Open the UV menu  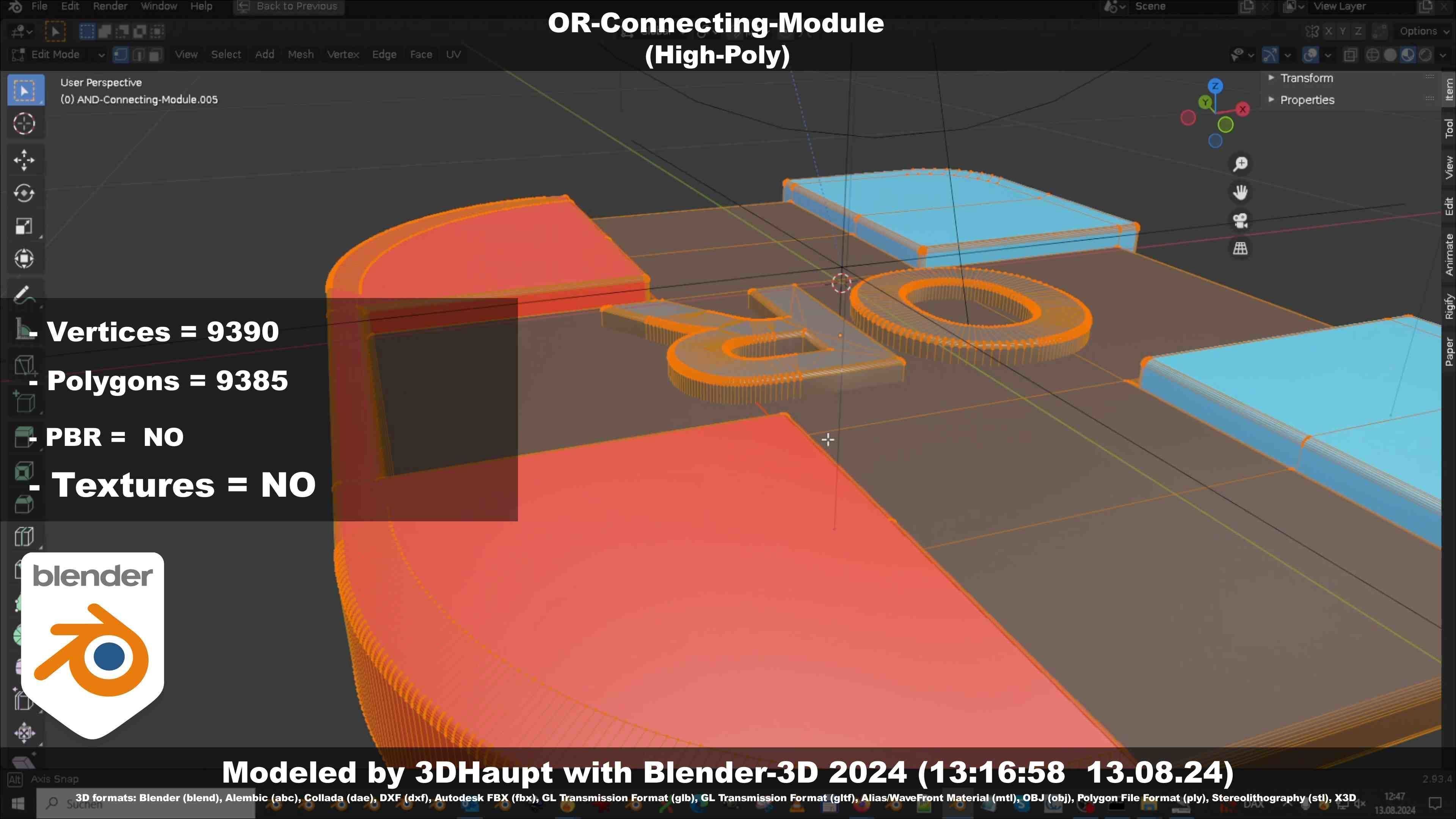pos(453,55)
